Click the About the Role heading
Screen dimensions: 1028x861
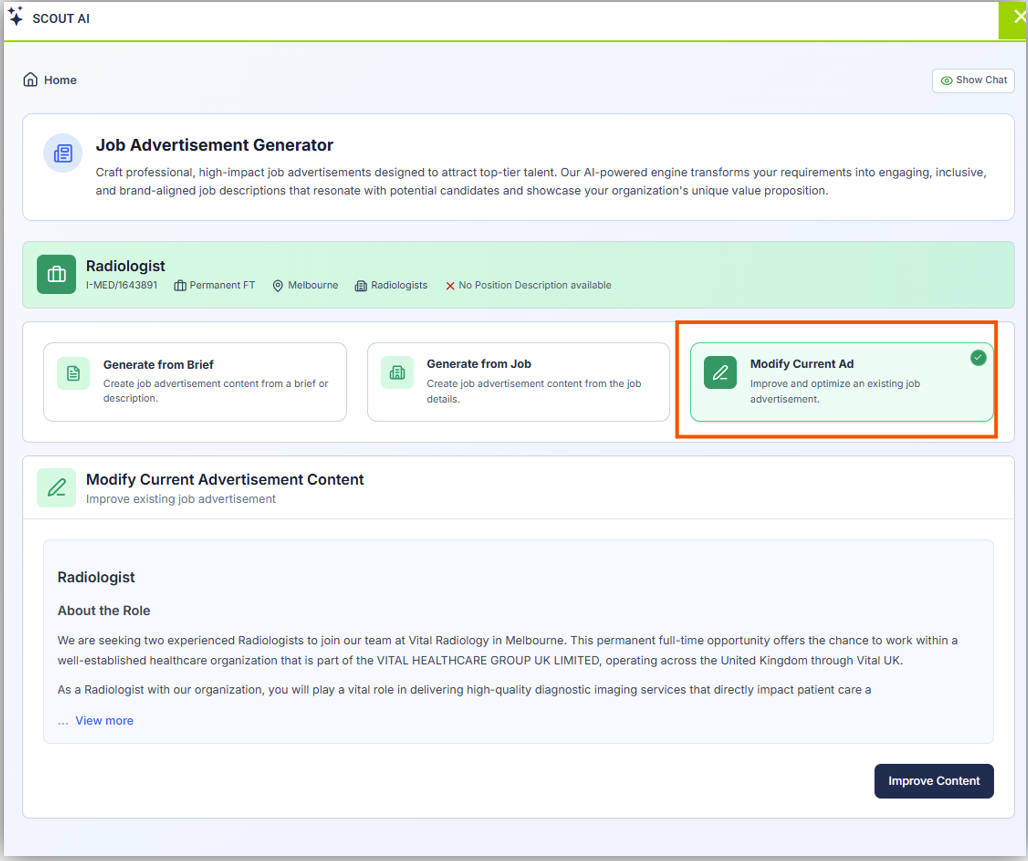coord(104,611)
